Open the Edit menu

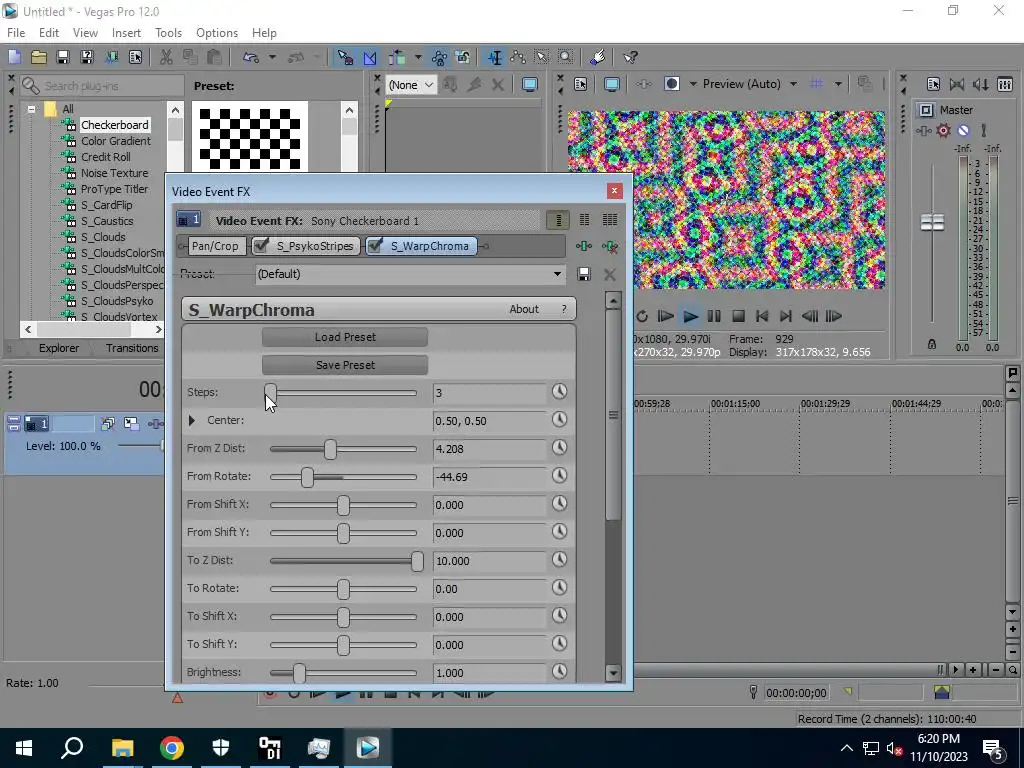pyautogui.click(x=49, y=33)
